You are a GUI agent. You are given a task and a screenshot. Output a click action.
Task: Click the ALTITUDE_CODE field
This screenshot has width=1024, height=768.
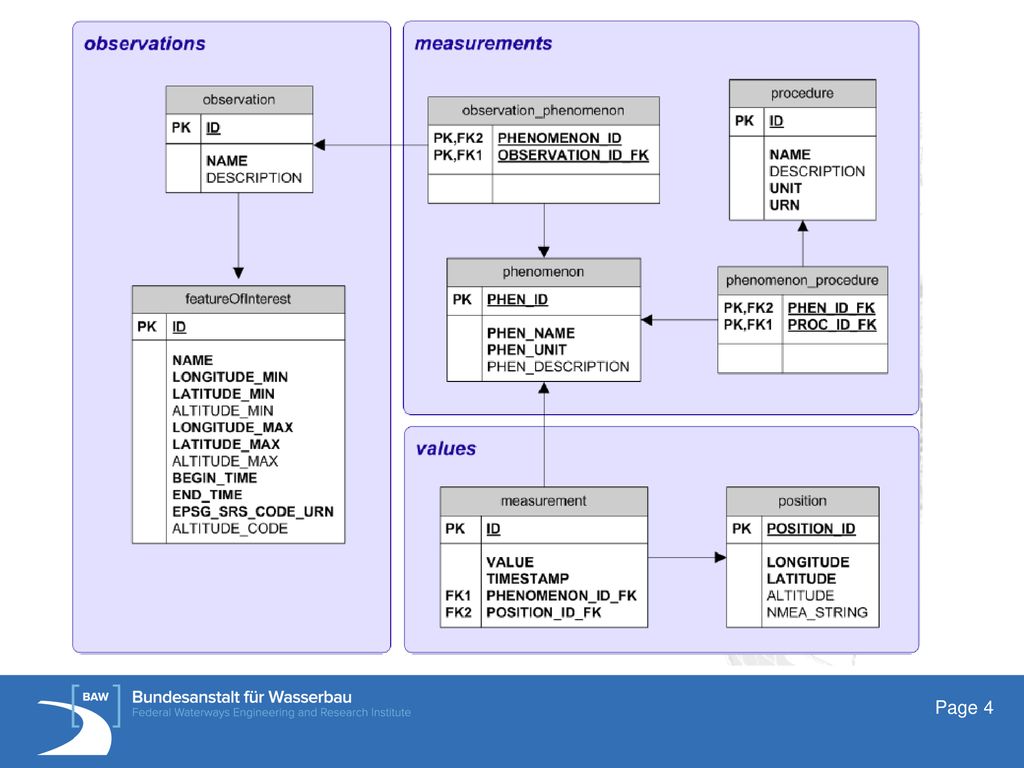click(230, 528)
